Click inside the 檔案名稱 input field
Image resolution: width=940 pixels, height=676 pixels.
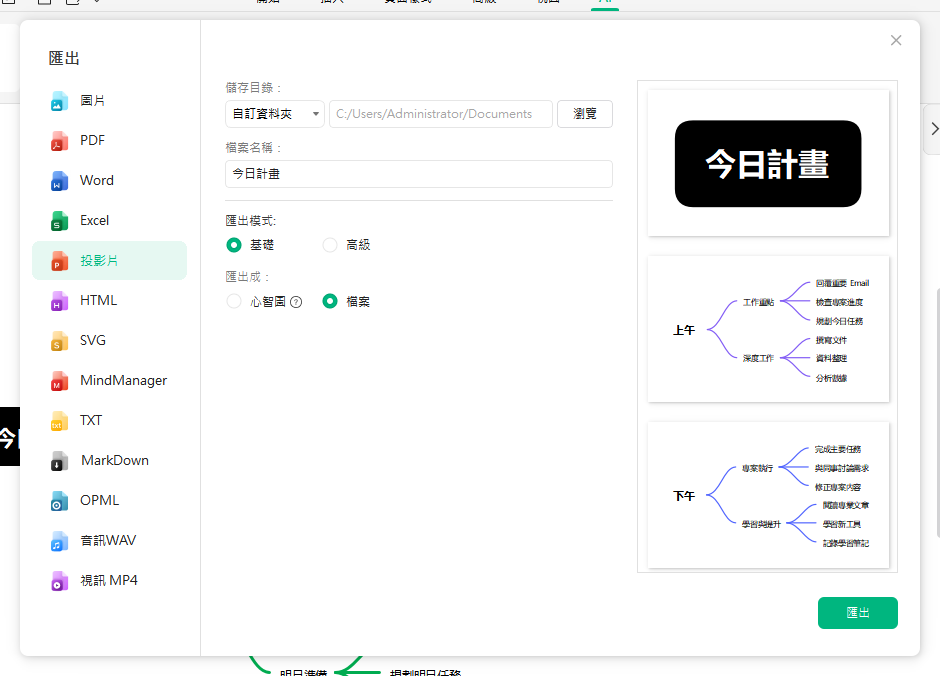coord(417,173)
